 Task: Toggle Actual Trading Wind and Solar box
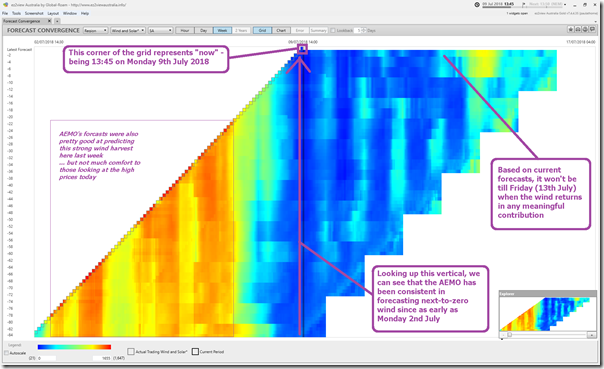click(x=131, y=352)
